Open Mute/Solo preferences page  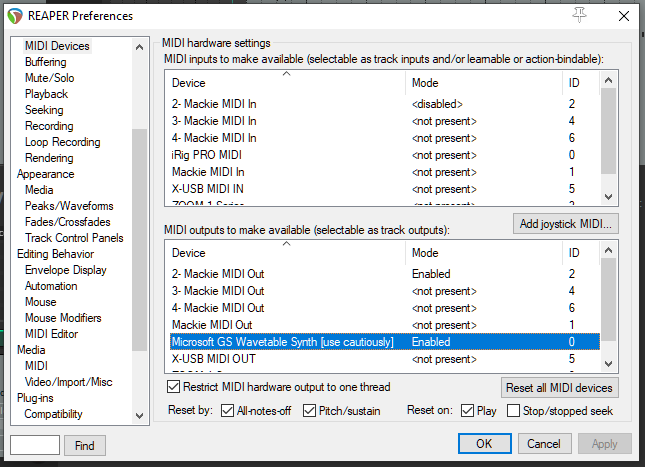point(49,78)
